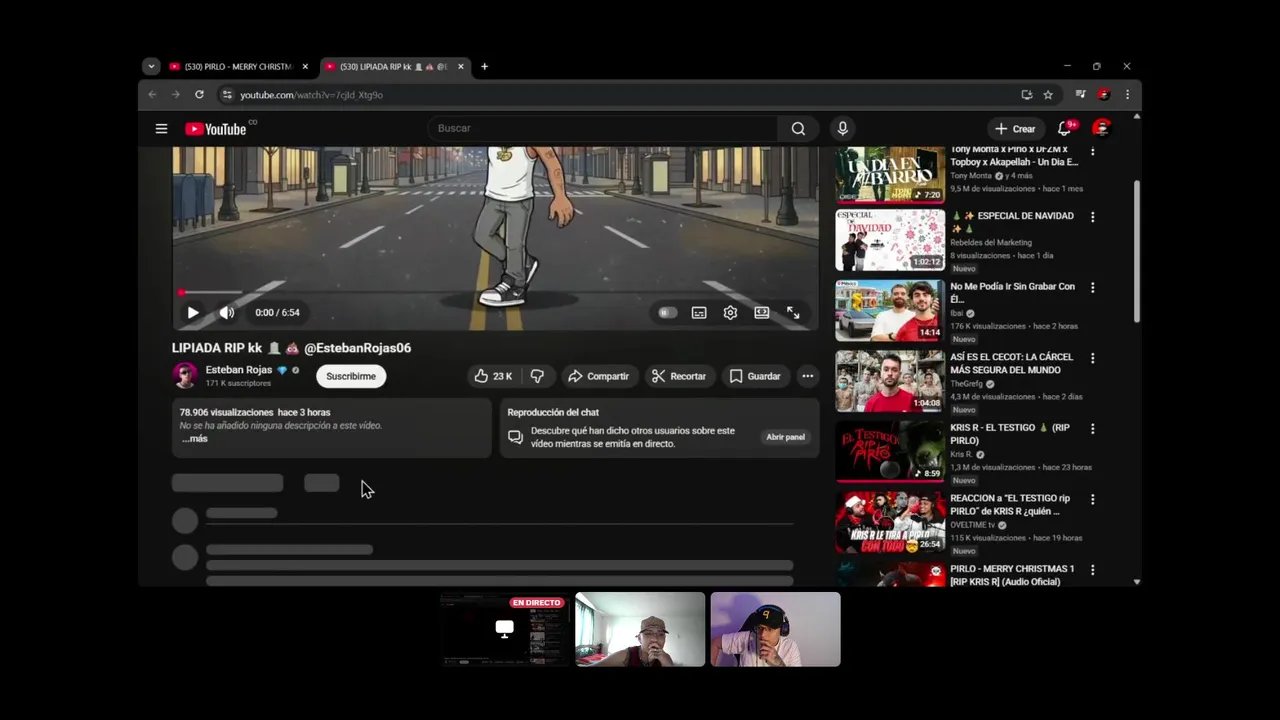
Task: Open the ASÍ ES EL CECOT thumbnail
Action: click(x=890, y=381)
